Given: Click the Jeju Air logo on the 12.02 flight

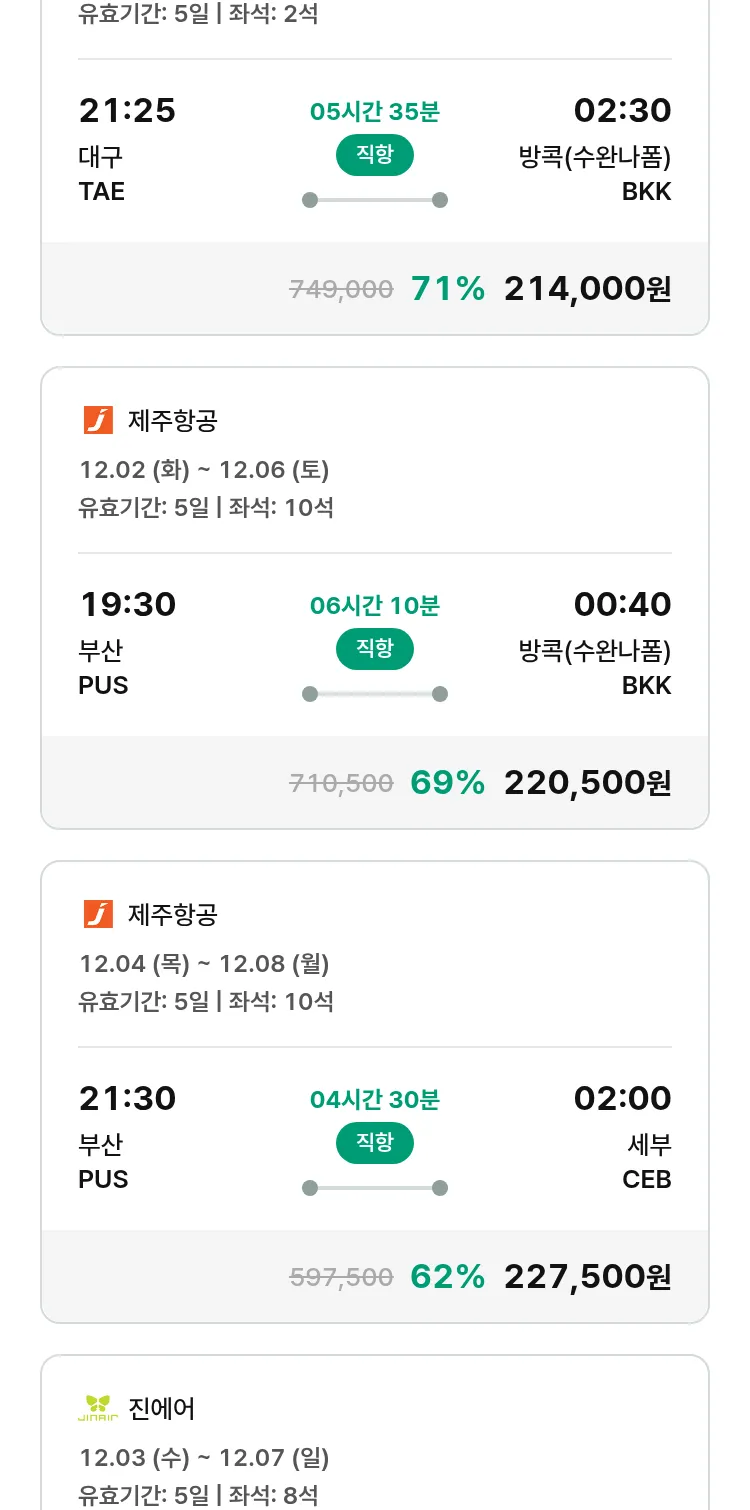Looking at the screenshot, I should coord(98,420).
